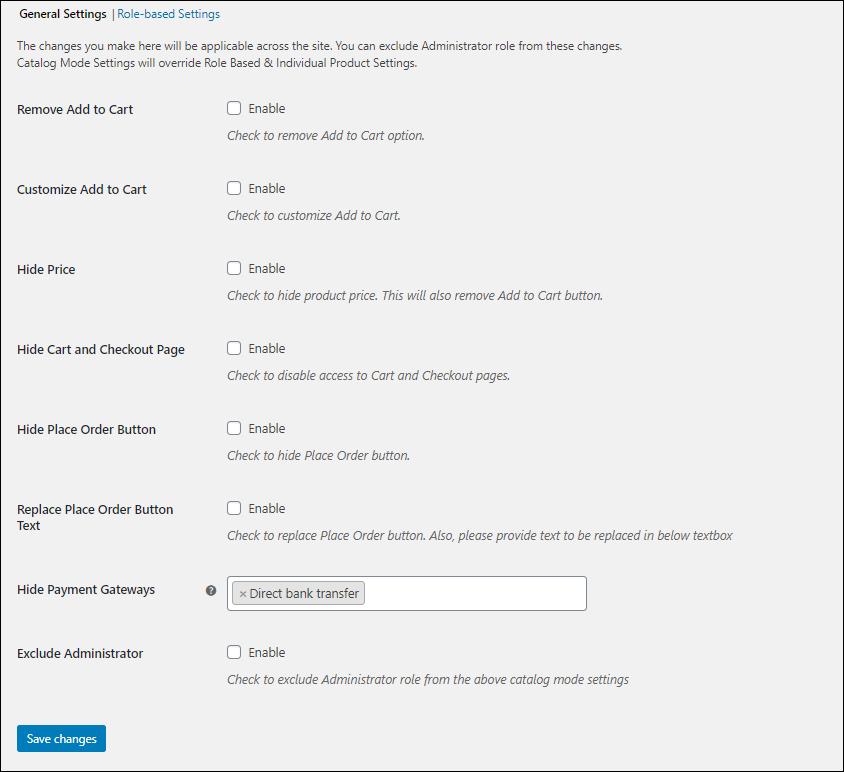Enable the Remove Add to Cart option
This screenshot has height=772, width=844.
[233, 108]
